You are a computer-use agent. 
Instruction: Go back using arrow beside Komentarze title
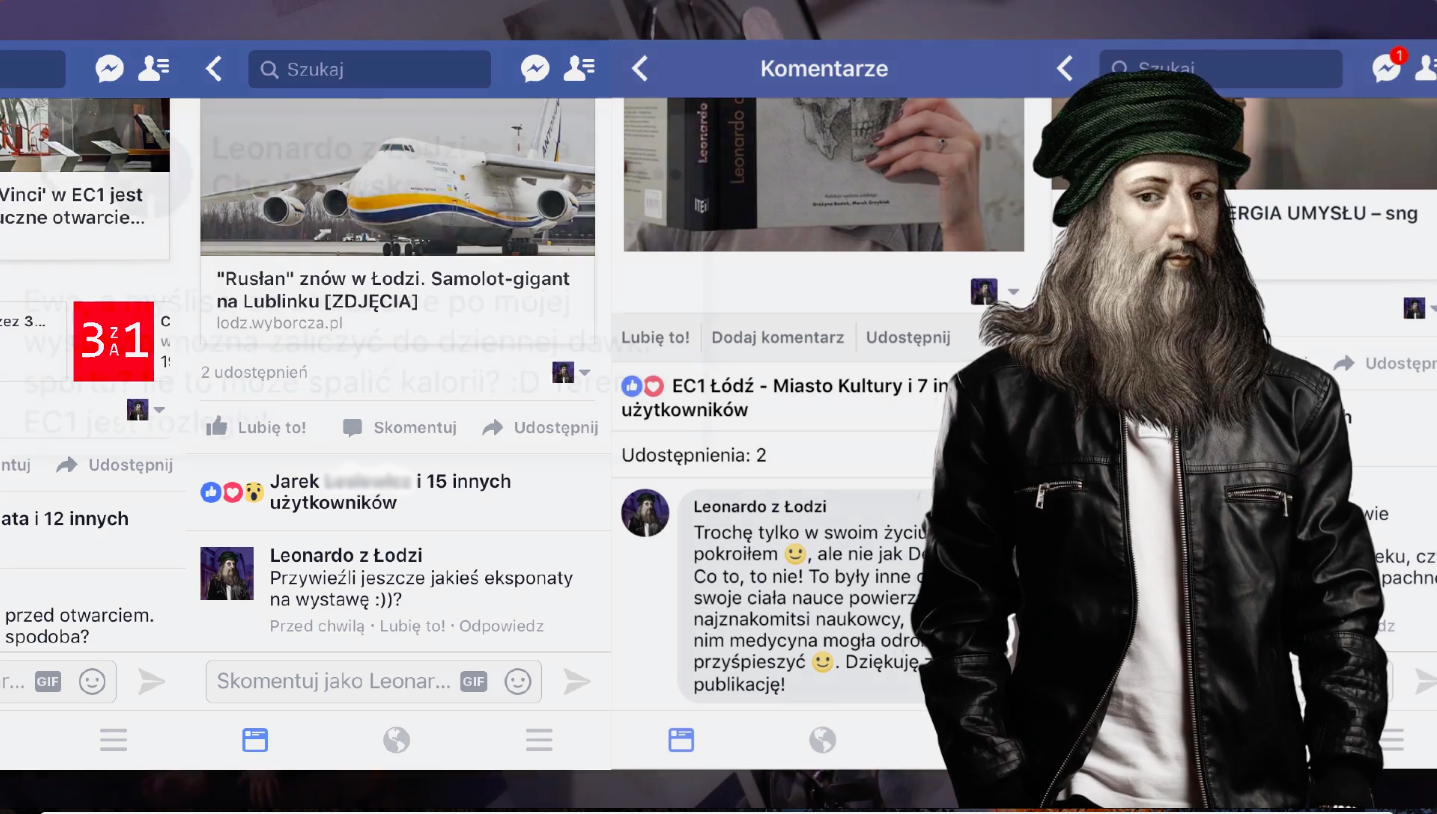coord(640,68)
